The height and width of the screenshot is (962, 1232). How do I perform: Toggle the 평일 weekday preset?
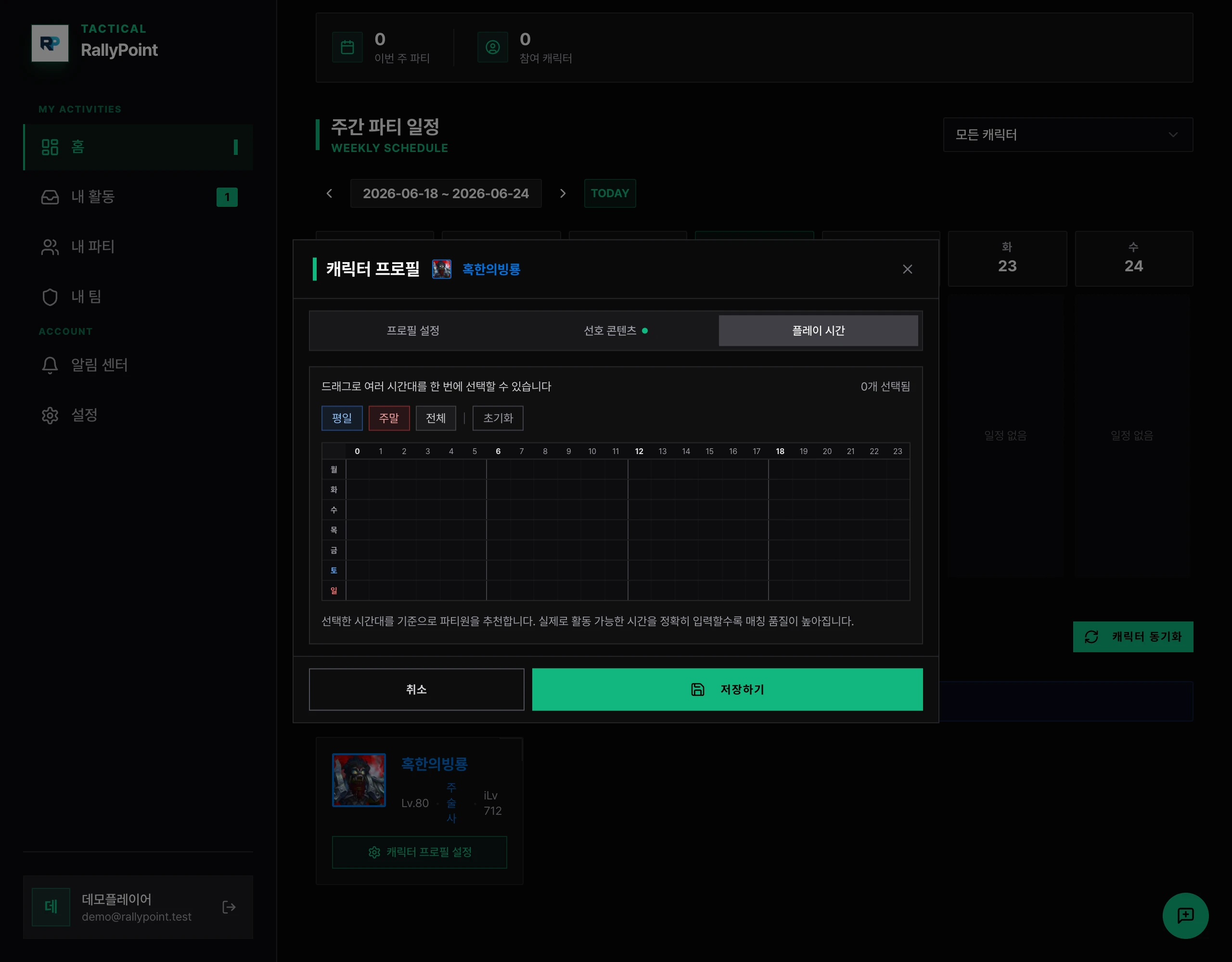coord(342,418)
